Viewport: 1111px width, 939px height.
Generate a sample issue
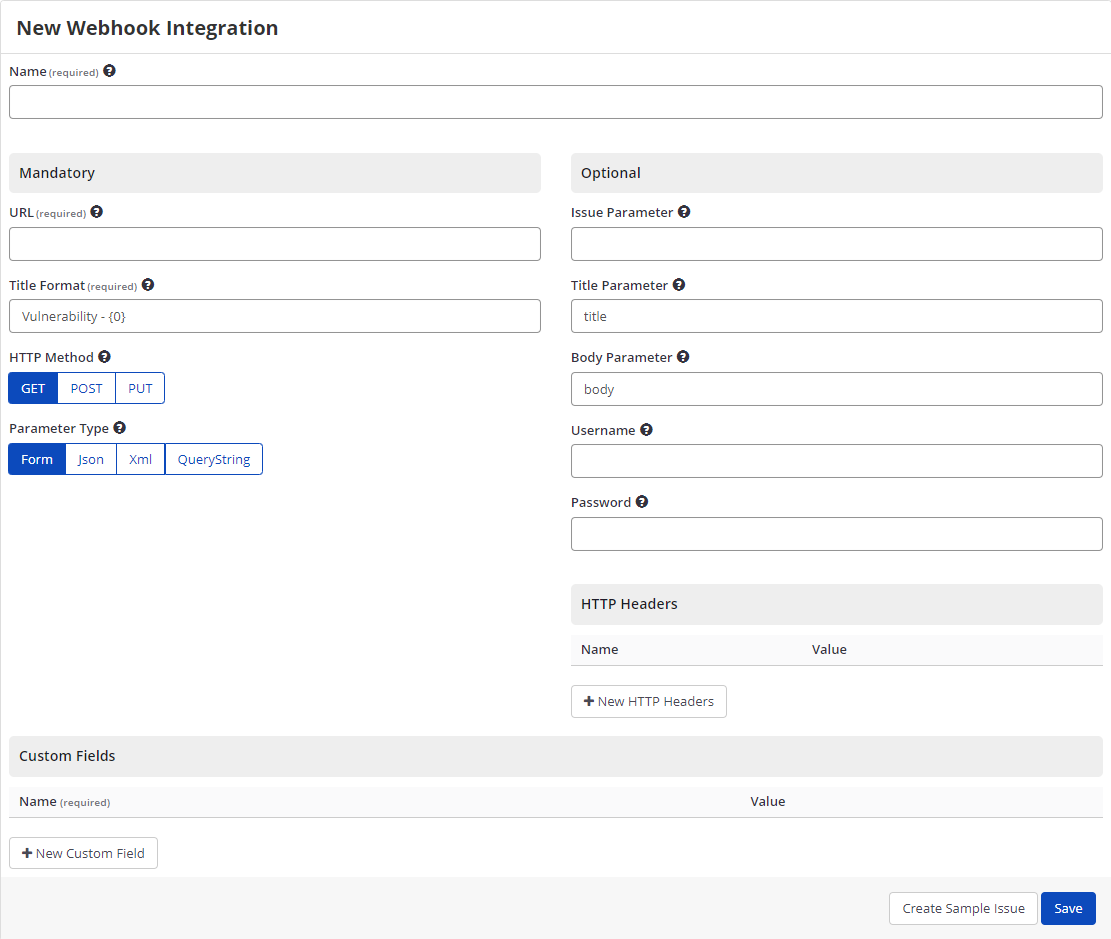962,908
